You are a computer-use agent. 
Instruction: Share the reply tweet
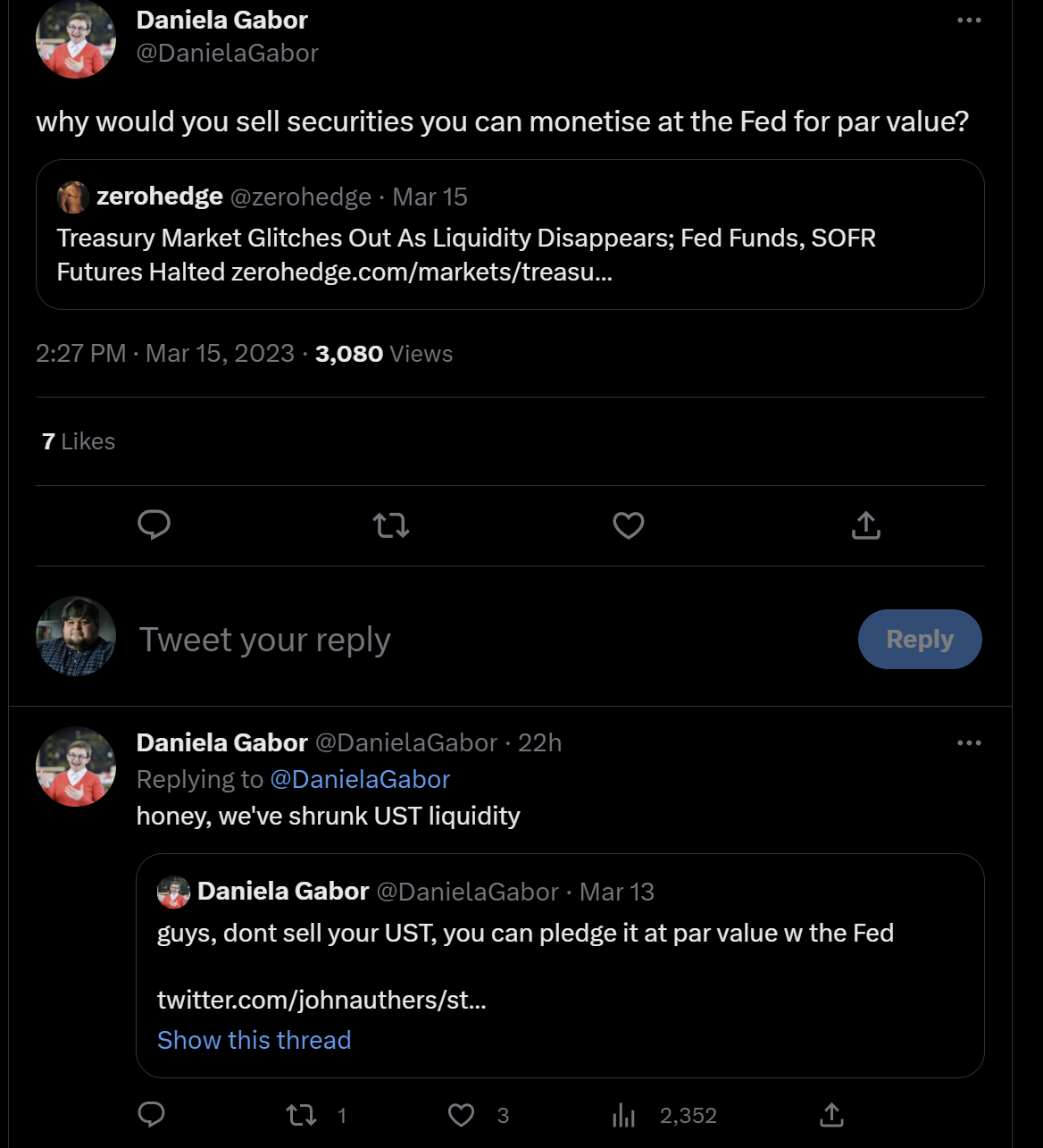(x=831, y=1114)
